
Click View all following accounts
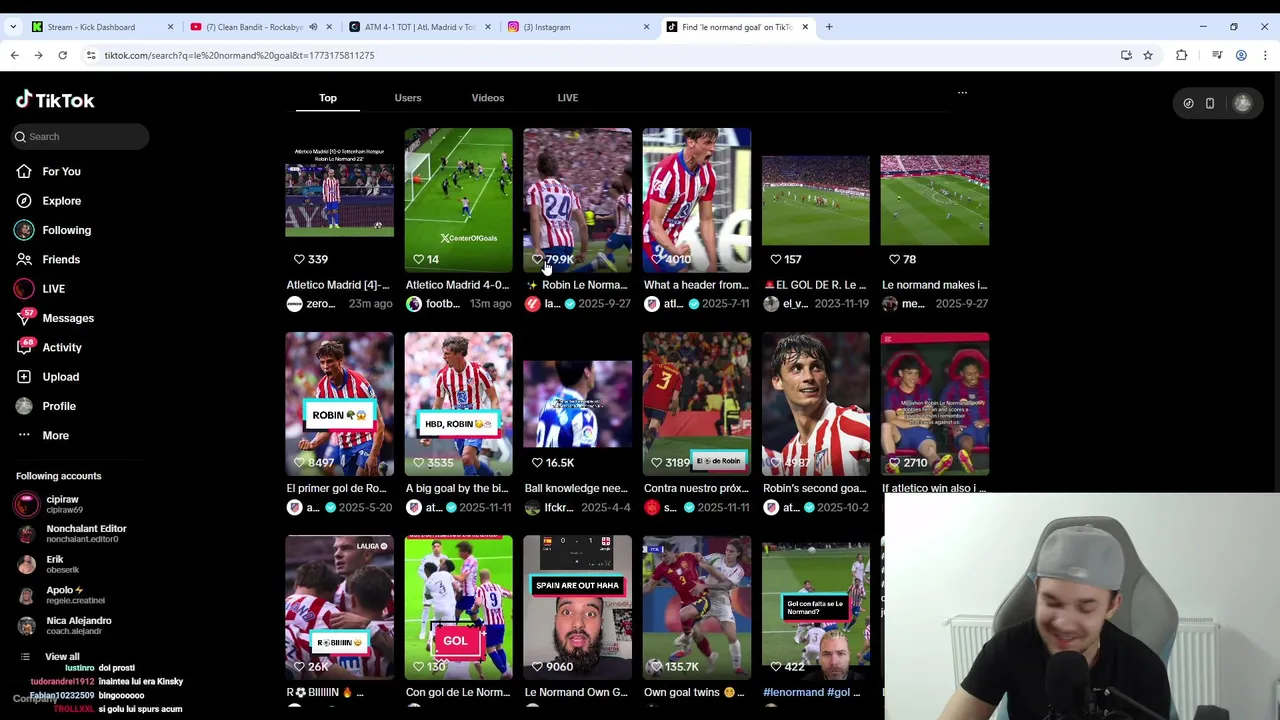[62, 657]
